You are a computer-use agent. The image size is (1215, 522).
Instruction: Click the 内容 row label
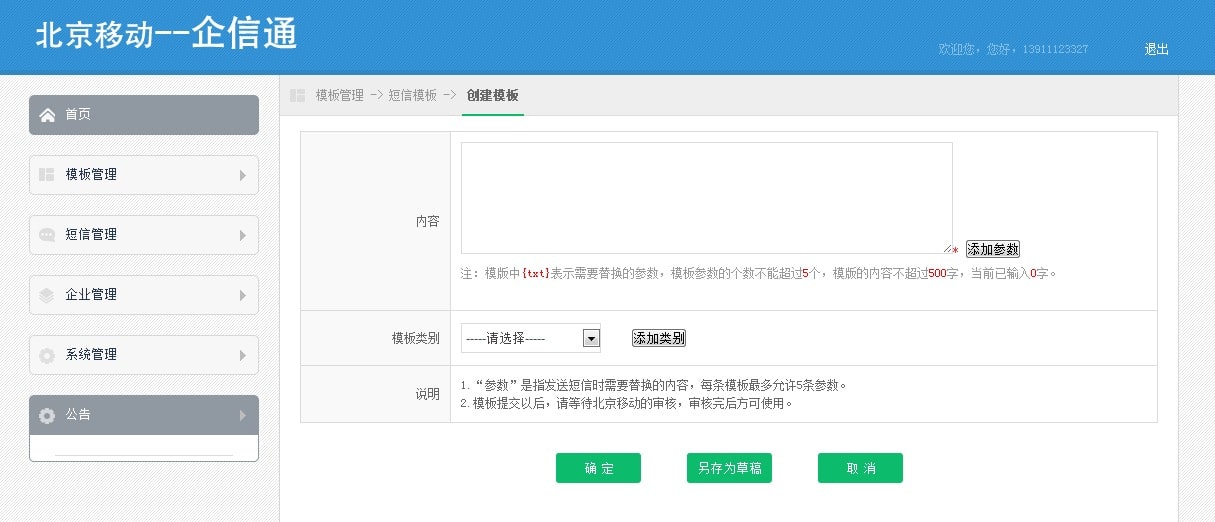[x=428, y=221]
